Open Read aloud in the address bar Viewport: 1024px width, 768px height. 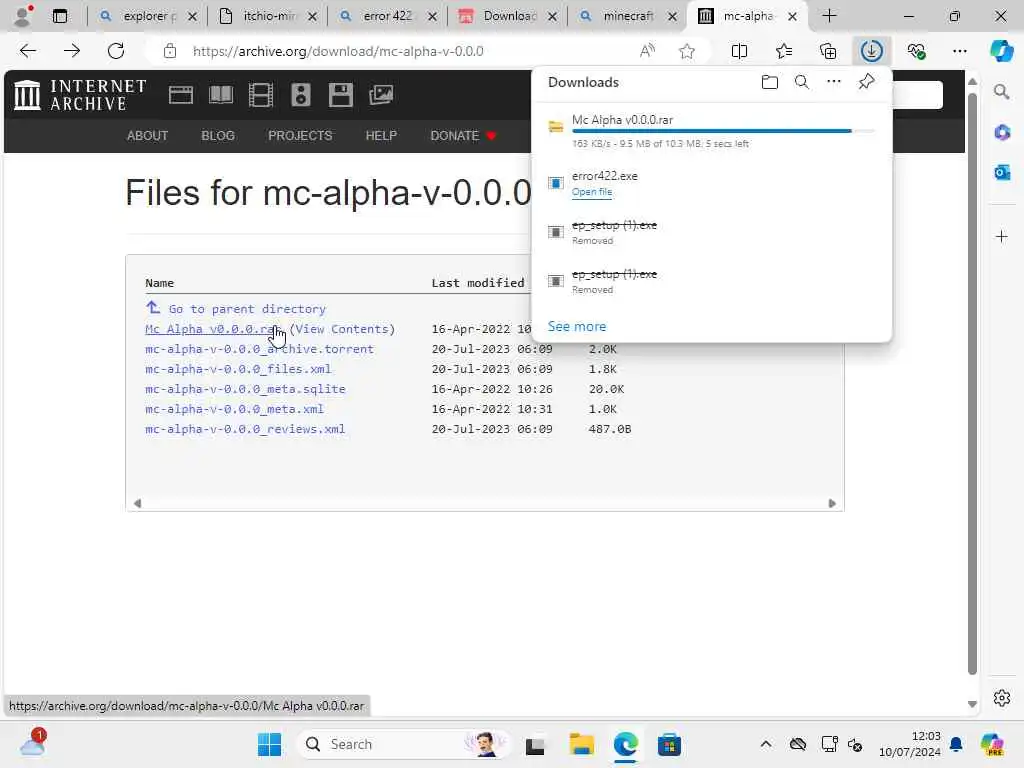coord(647,51)
